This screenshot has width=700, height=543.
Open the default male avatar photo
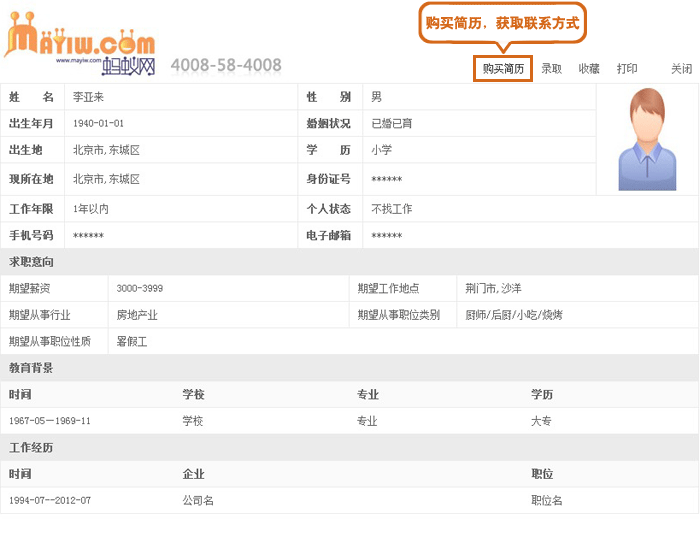click(647, 139)
